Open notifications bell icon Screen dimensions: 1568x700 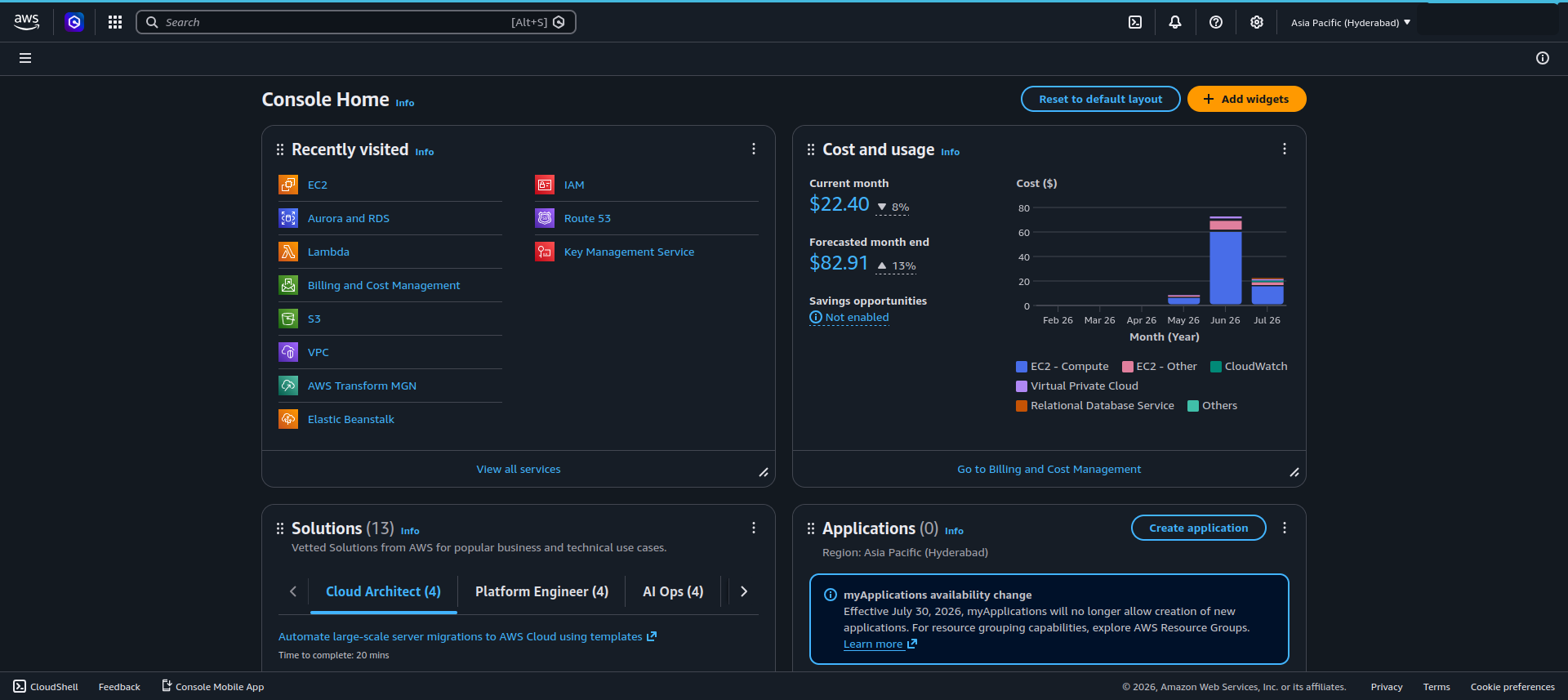tap(1175, 22)
